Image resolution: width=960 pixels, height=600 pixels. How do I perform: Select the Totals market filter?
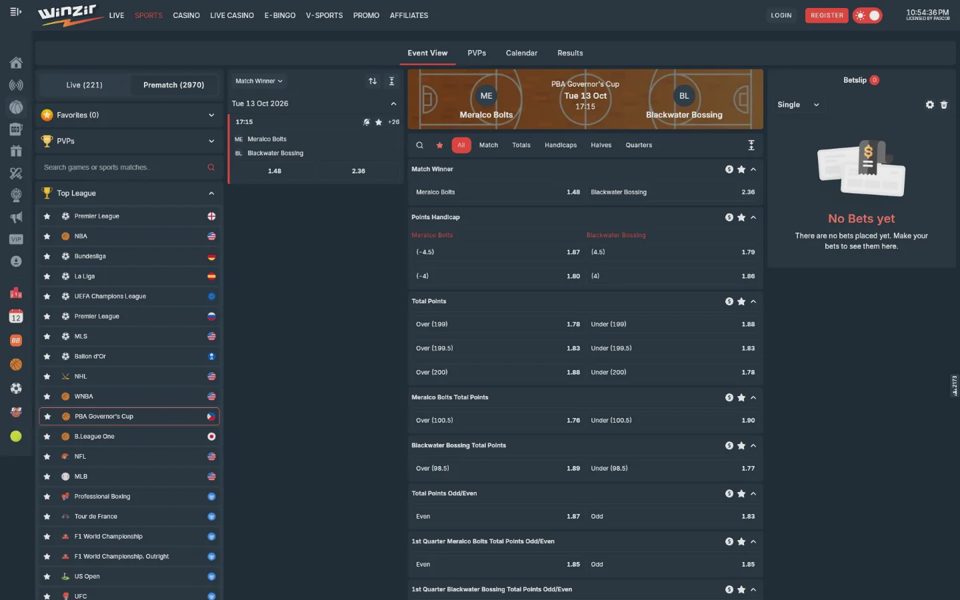pos(521,145)
